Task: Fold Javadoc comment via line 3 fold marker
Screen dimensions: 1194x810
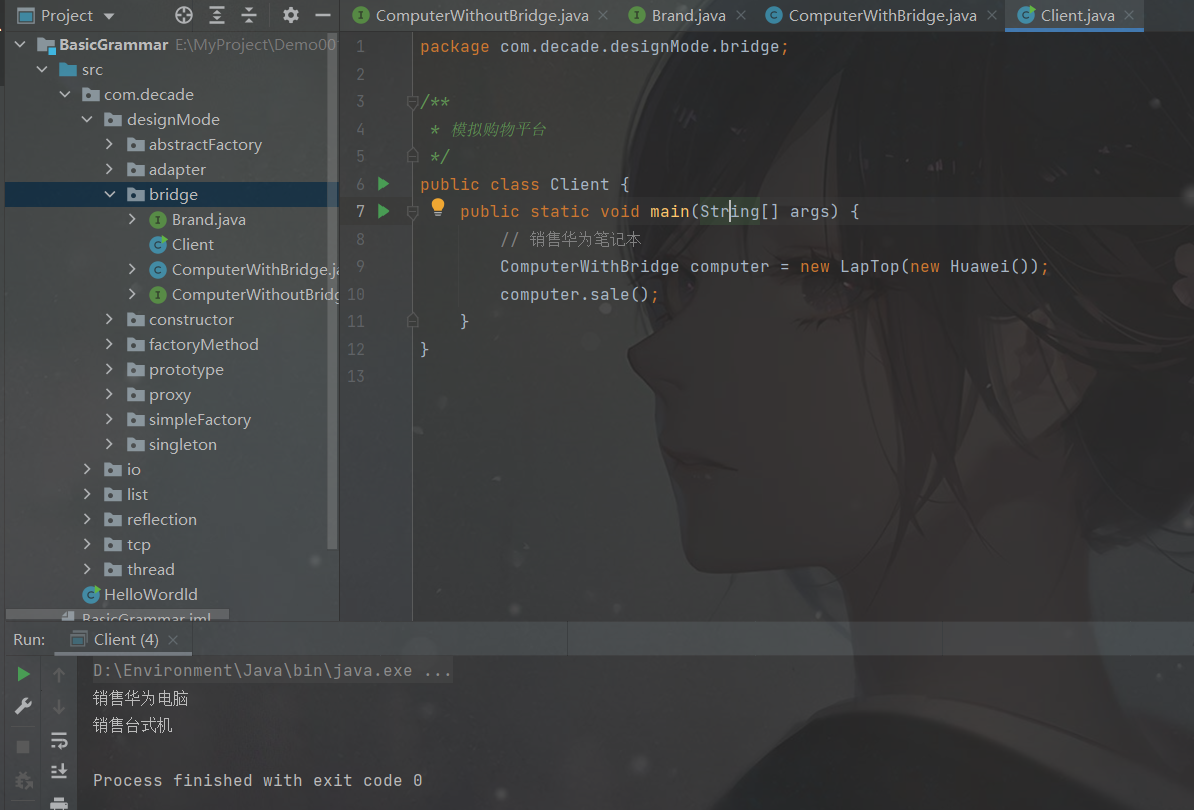Action: pyautogui.click(x=413, y=101)
